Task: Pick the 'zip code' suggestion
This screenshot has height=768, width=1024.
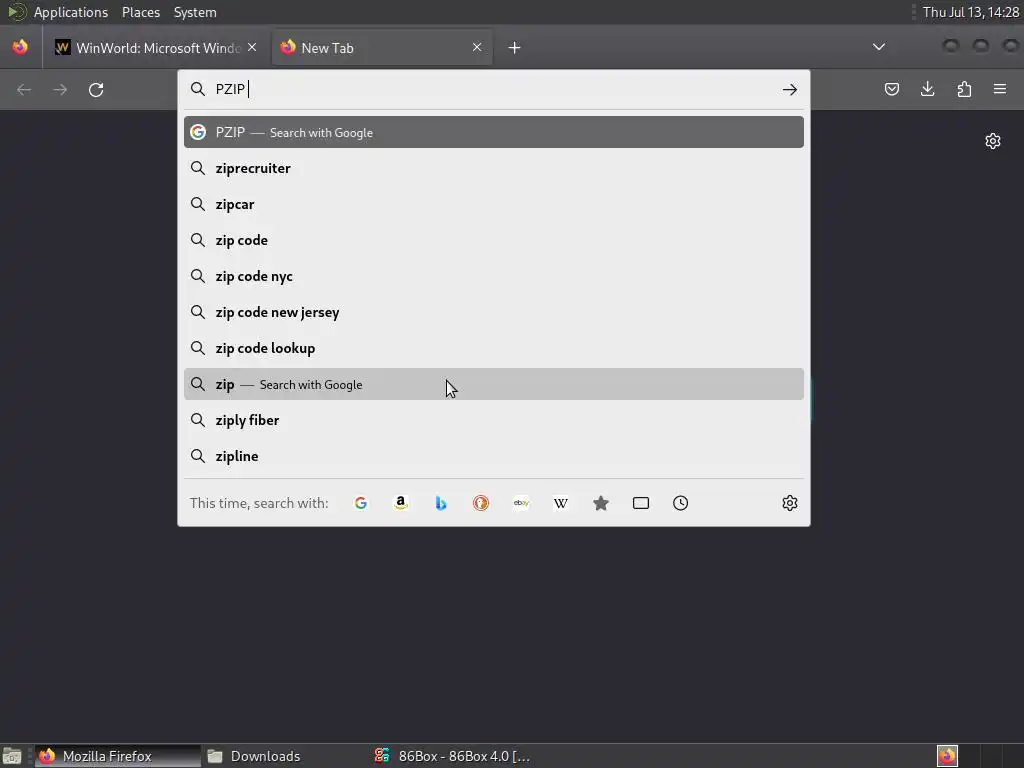Action: coord(494,240)
